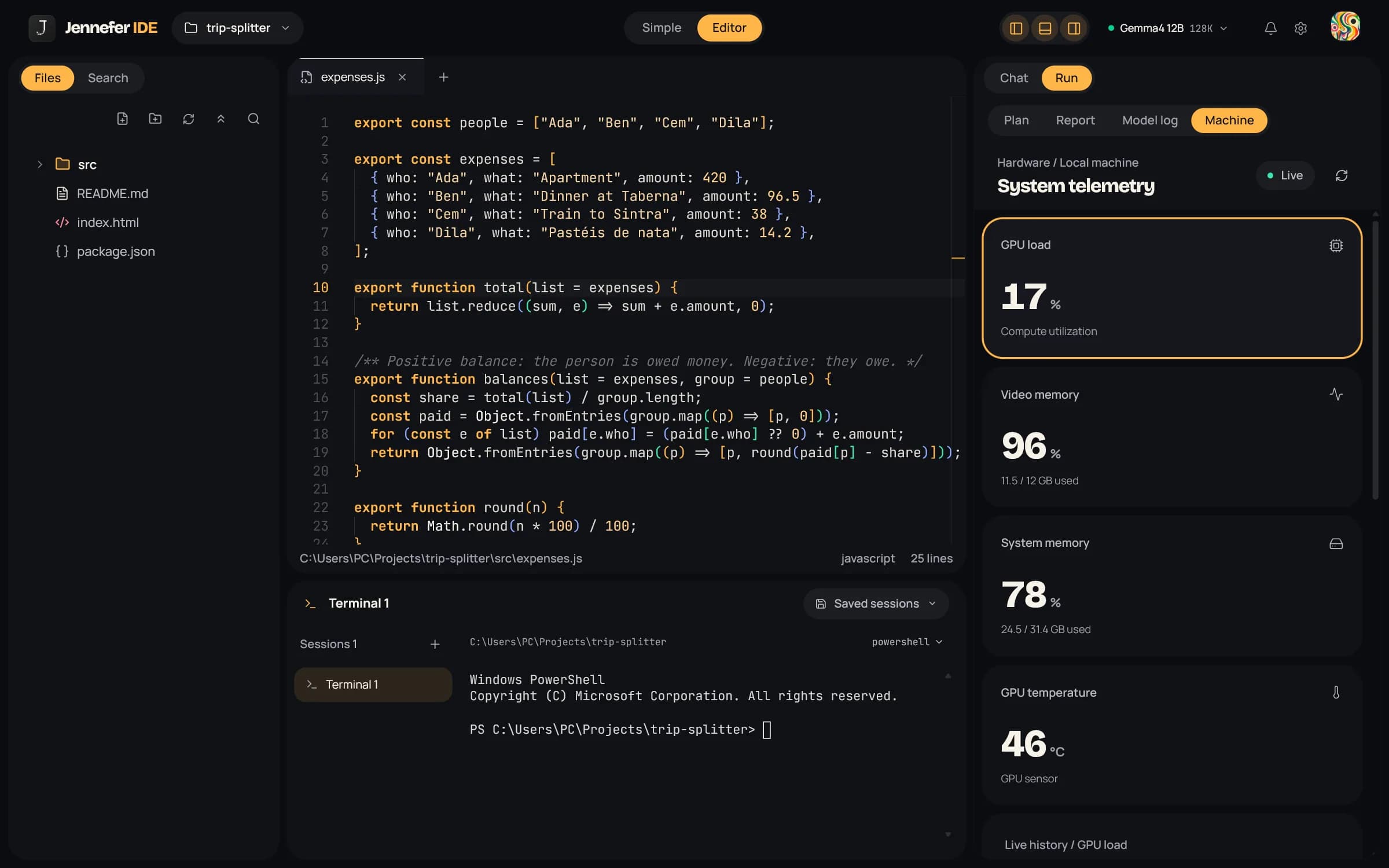Screen dimensions: 1389x868
Task: Click the user avatar
Action: [1345, 27]
